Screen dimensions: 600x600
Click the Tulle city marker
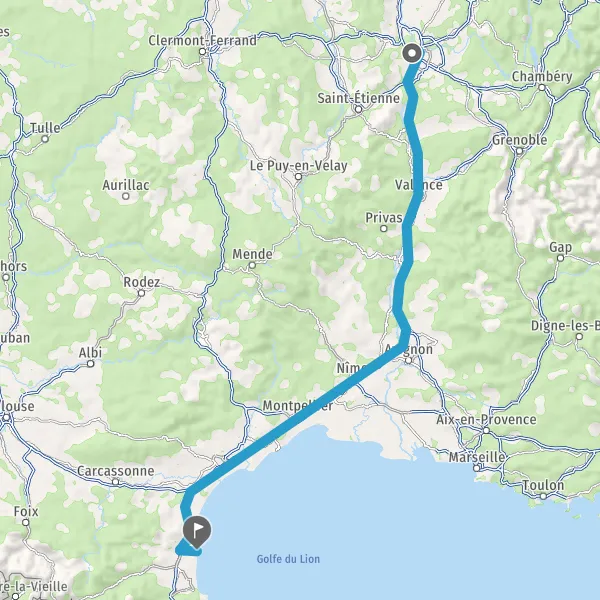tap(45, 139)
